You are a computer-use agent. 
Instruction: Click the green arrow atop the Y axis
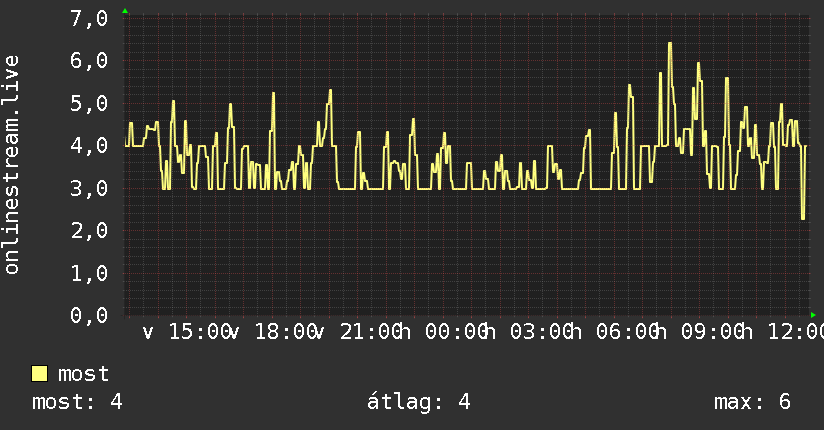125,11
